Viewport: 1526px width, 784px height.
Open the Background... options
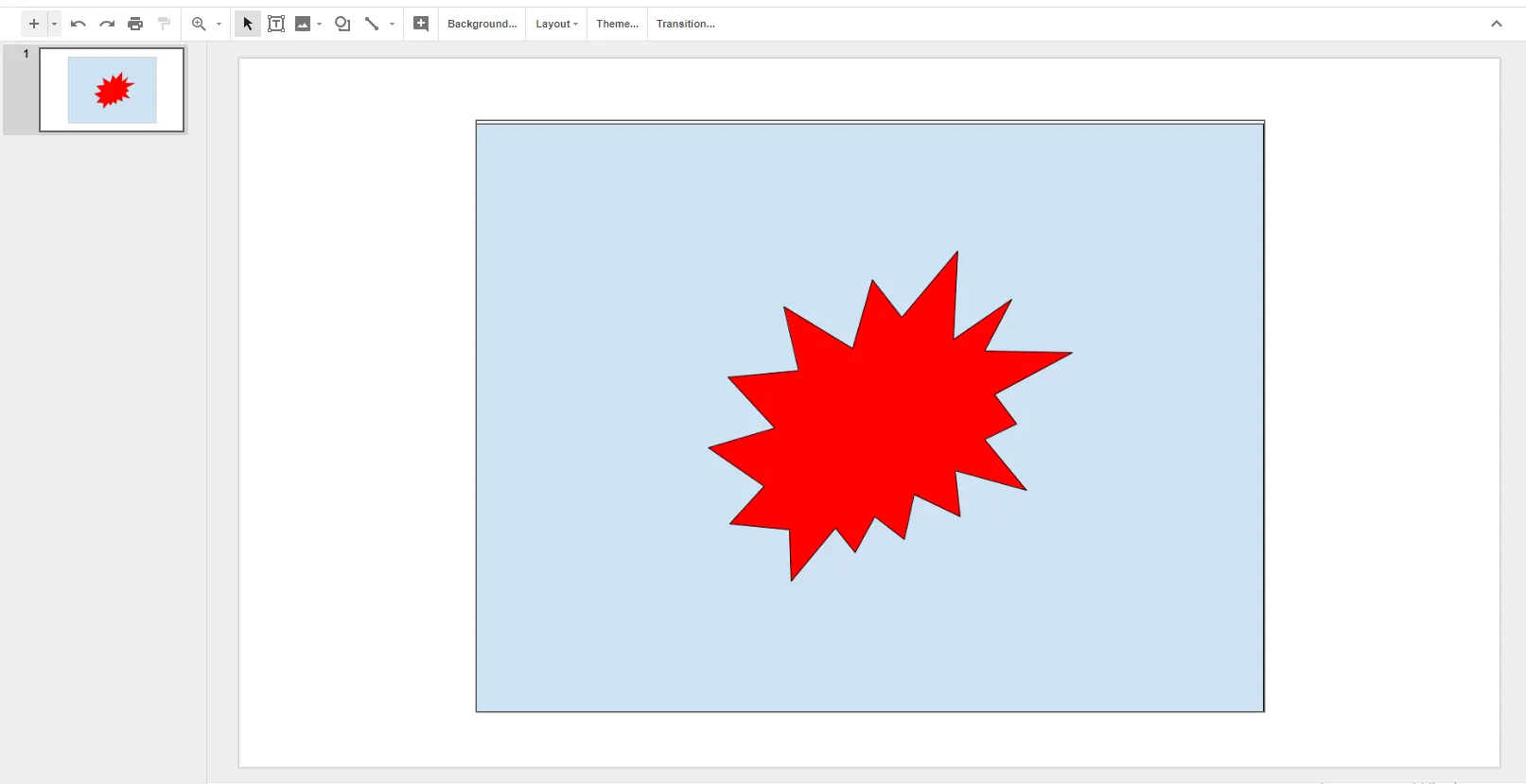482,24
